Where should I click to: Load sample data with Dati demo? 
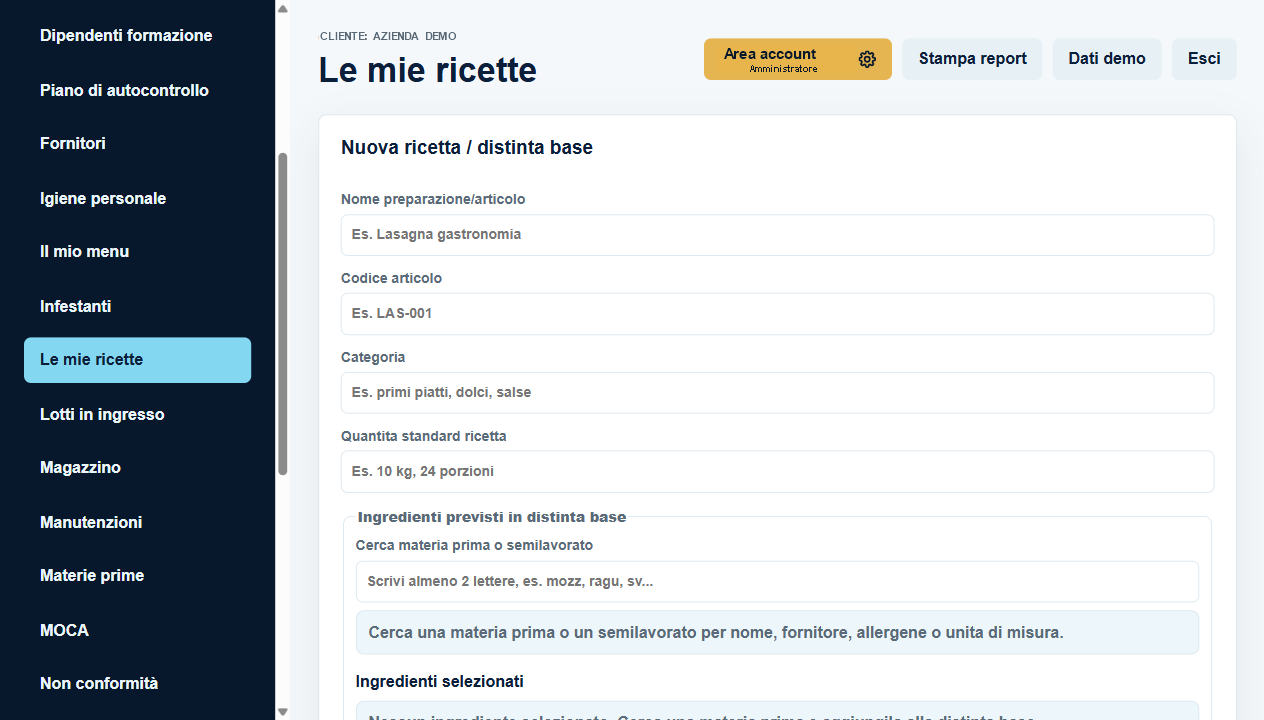[1107, 59]
